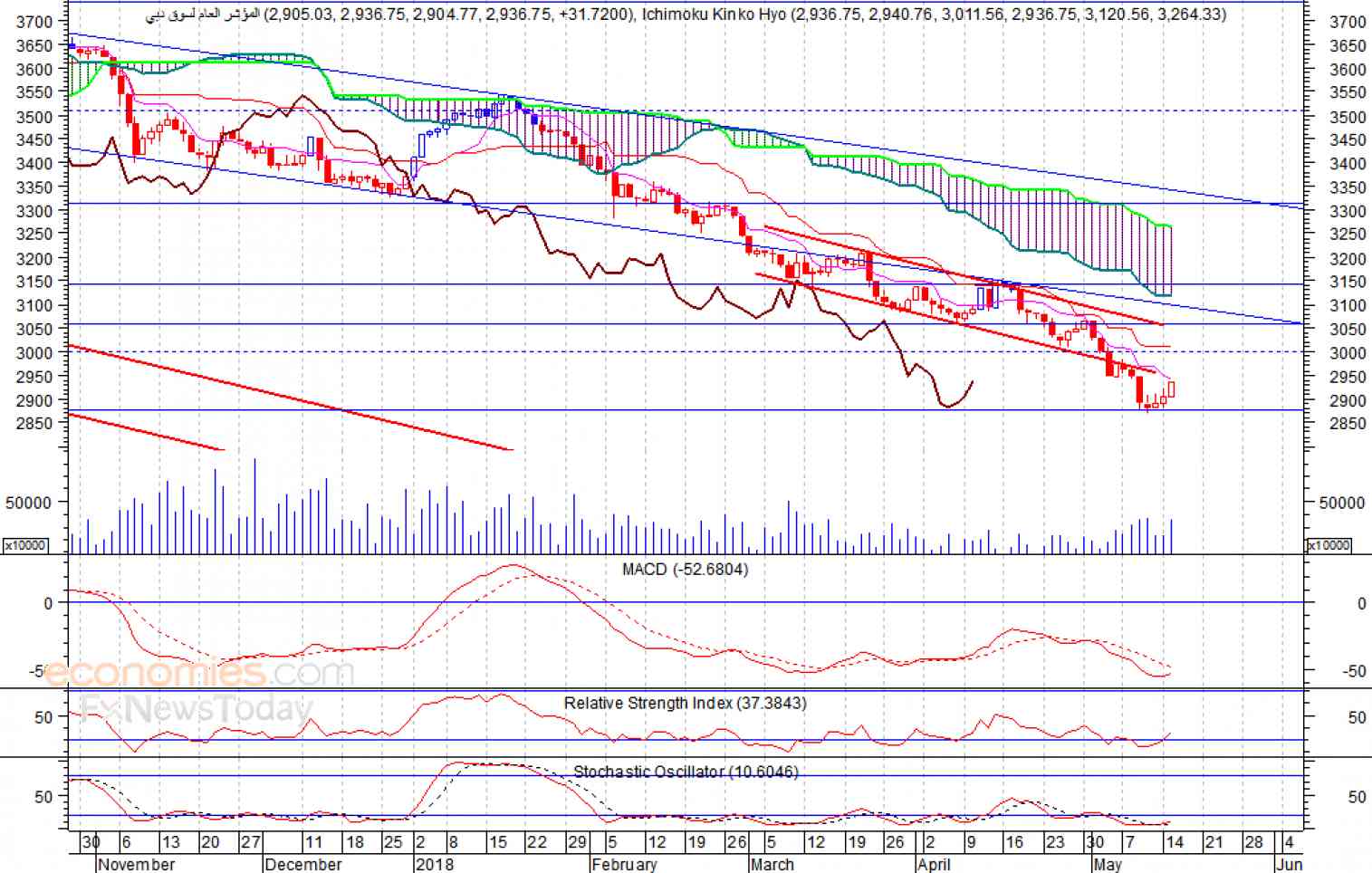Click the date 25 in December
Viewport: 1372px width, 873px height.
(393, 842)
